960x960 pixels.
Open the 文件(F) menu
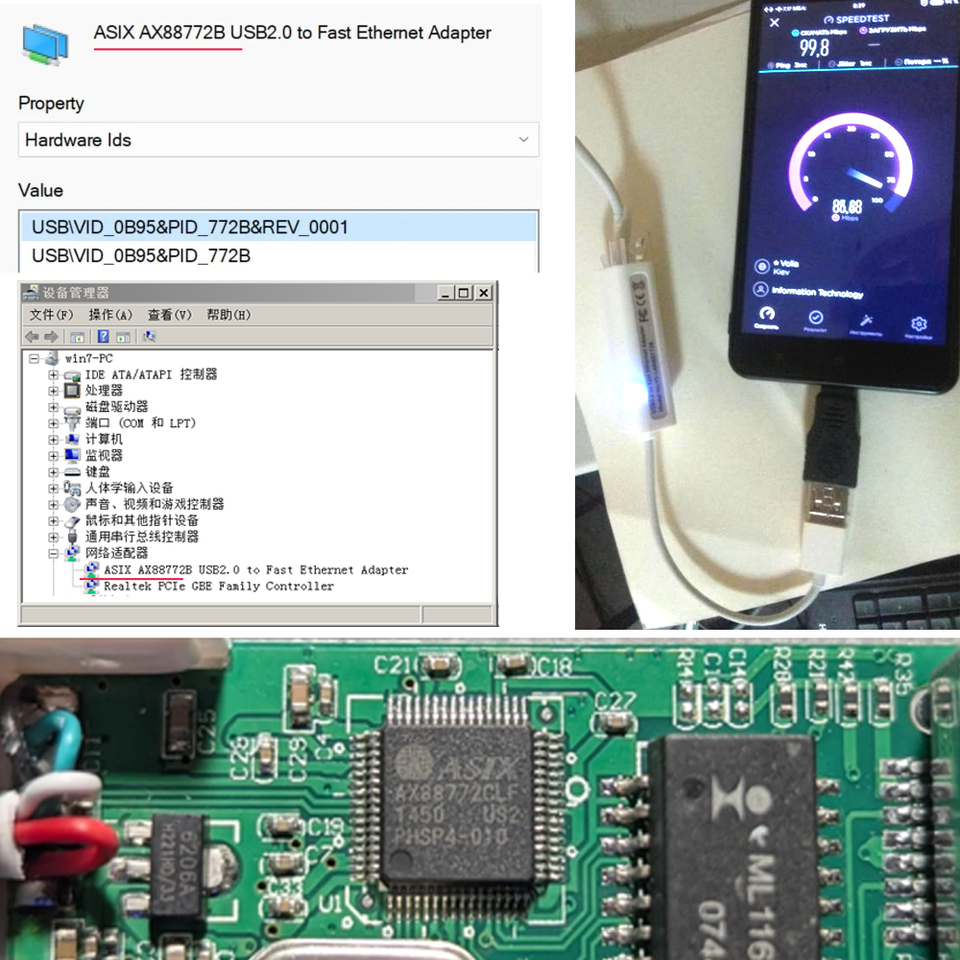[51, 315]
